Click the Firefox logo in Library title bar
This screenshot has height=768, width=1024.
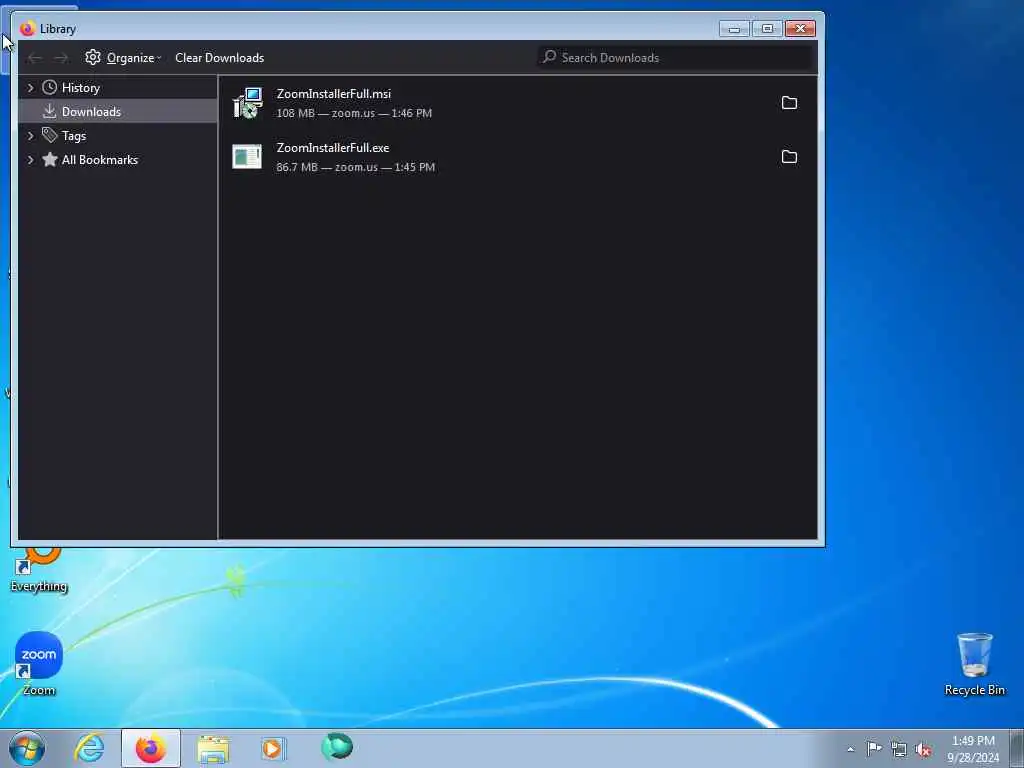(27, 29)
